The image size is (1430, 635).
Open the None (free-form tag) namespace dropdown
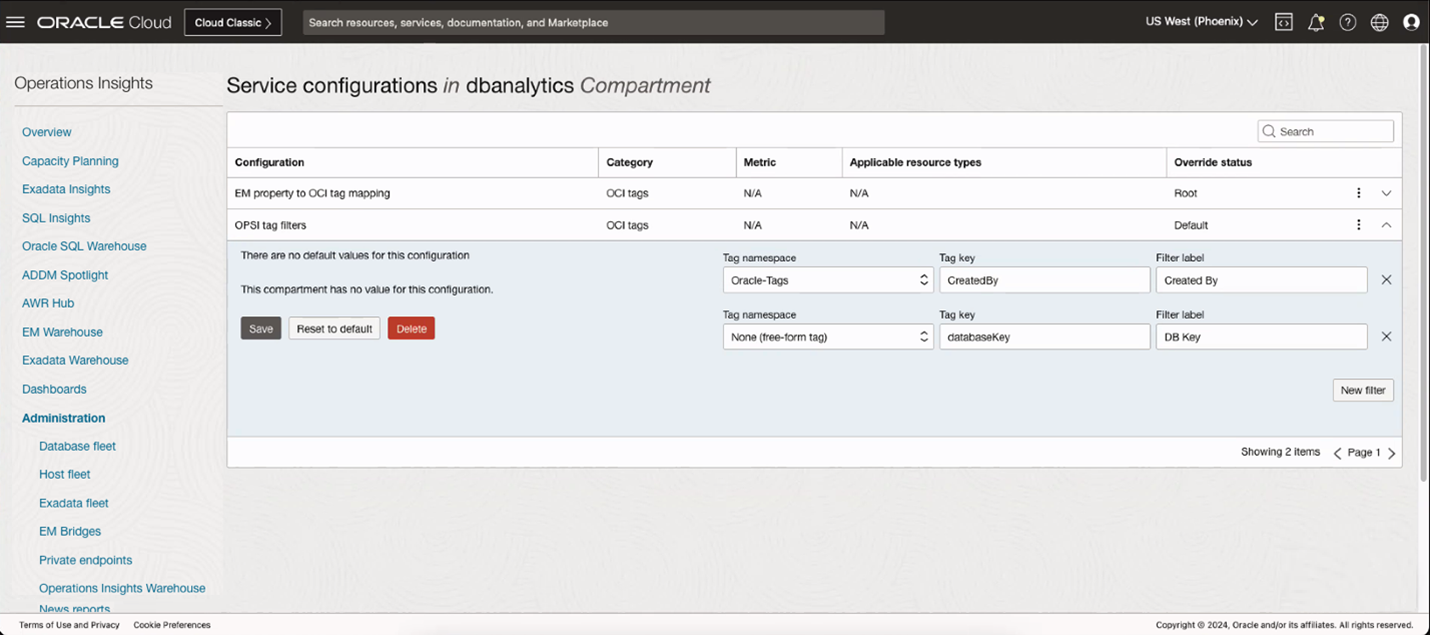tap(828, 337)
